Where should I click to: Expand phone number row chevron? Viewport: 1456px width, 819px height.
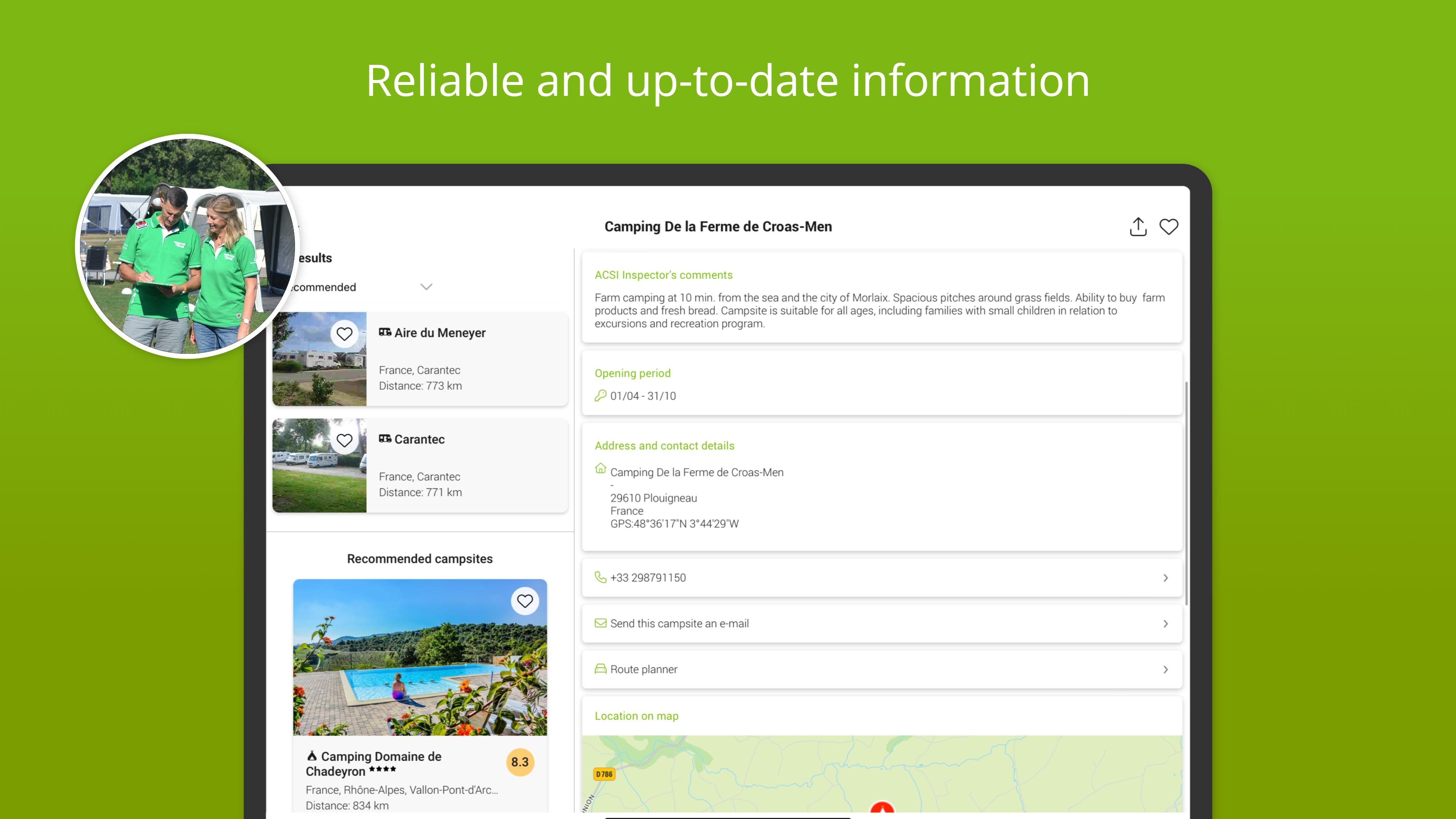point(1165,577)
